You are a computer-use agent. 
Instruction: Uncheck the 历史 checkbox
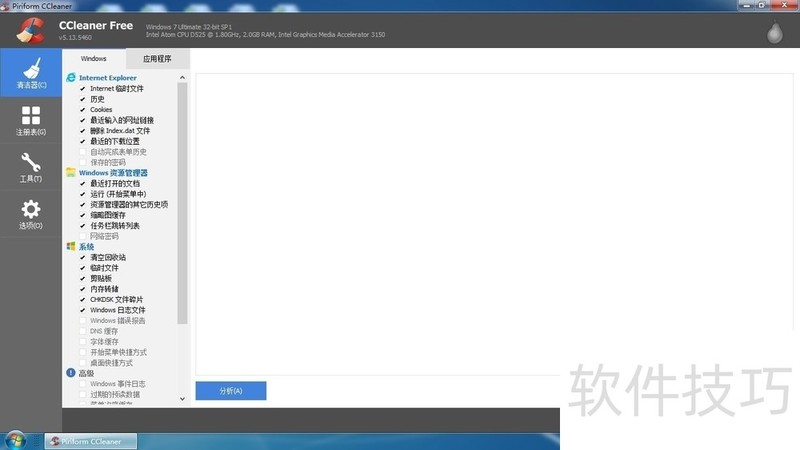tap(83, 99)
